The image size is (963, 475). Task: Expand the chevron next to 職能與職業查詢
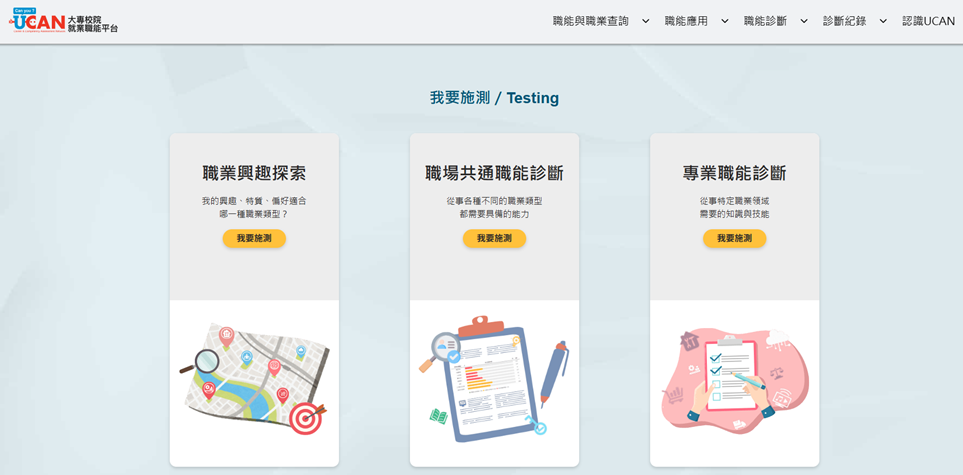coord(645,21)
